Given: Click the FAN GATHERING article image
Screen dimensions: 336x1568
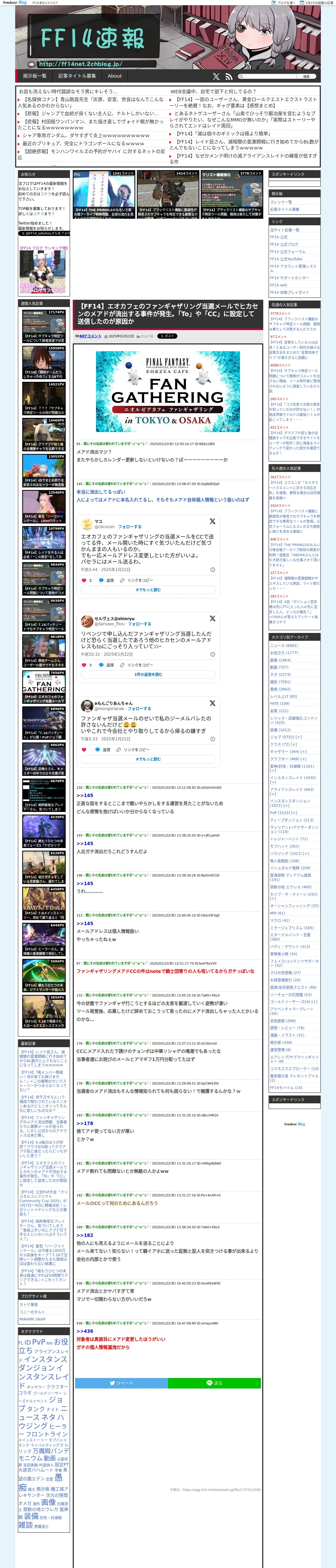Looking at the screenshot, I should pos(168,391).
